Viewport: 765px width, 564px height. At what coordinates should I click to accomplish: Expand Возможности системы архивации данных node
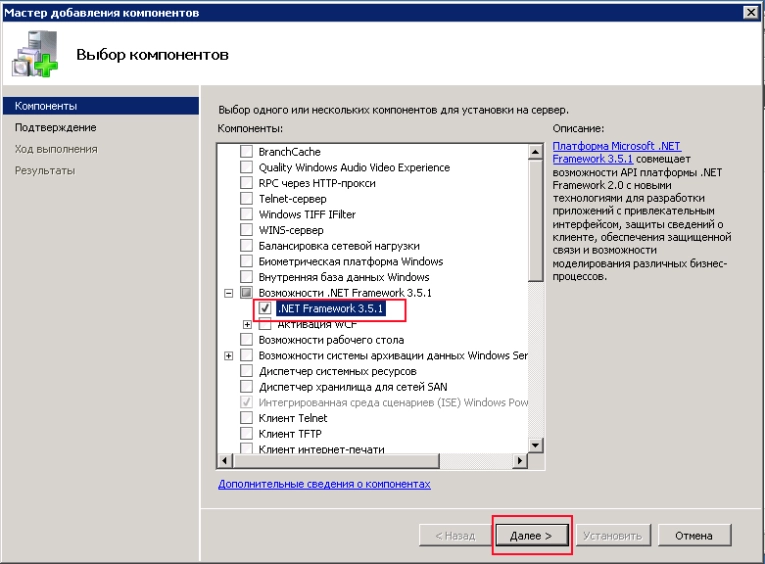coord(228,356)
